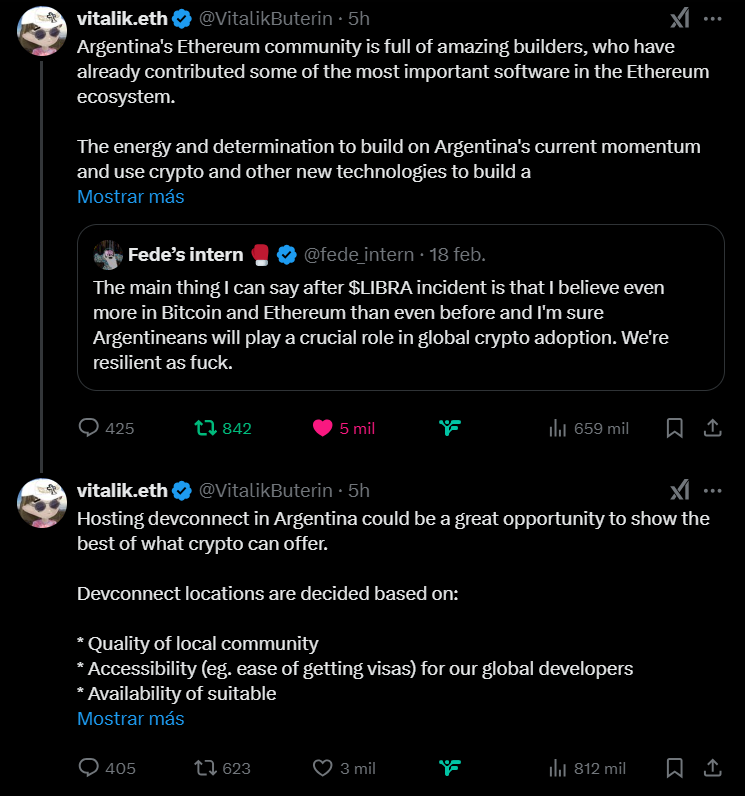Retweet the second tweet showing 623

click(x=206, y=768)
